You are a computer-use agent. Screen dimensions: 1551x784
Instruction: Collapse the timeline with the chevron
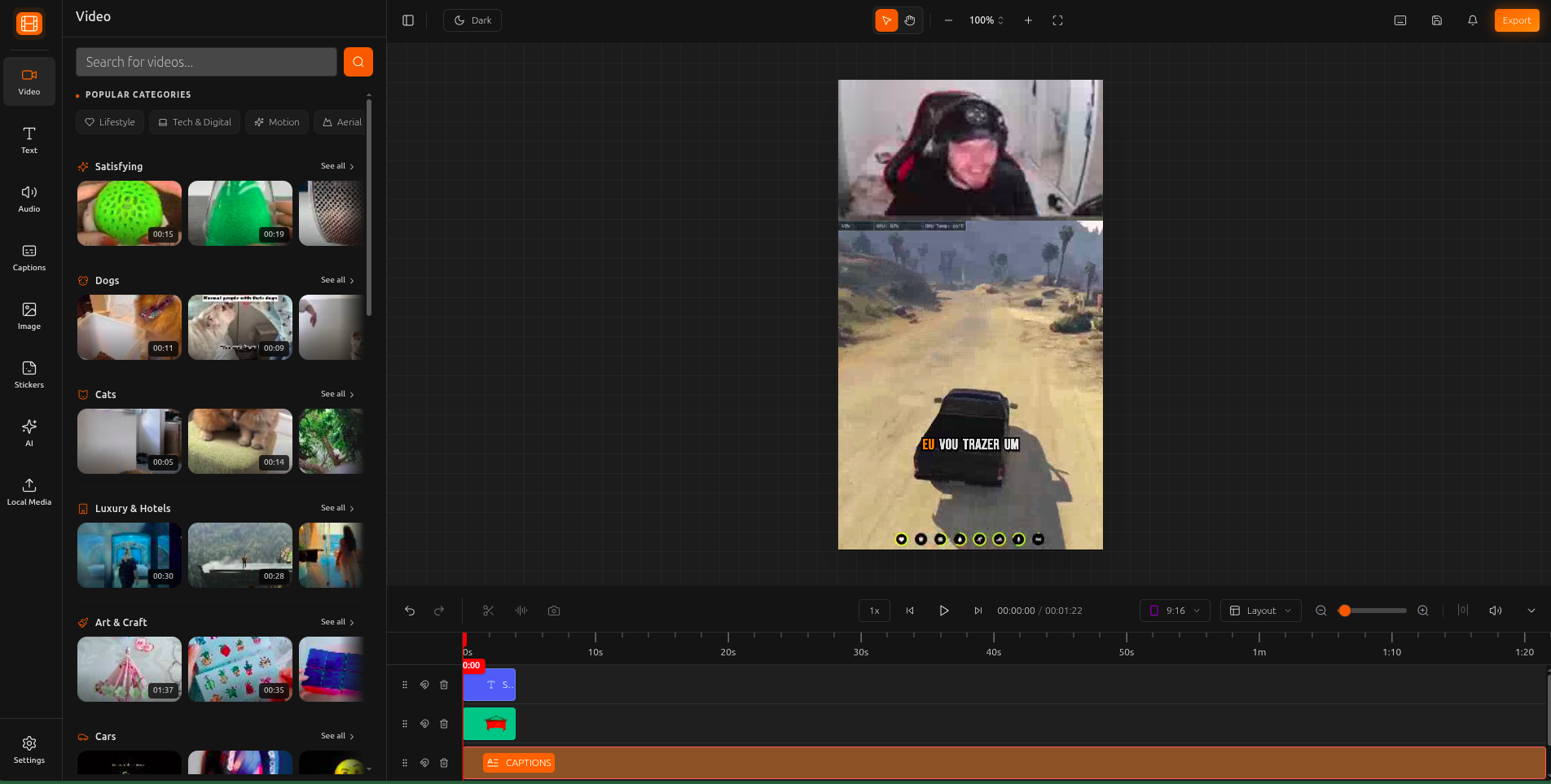click(x=1531, y=611)
